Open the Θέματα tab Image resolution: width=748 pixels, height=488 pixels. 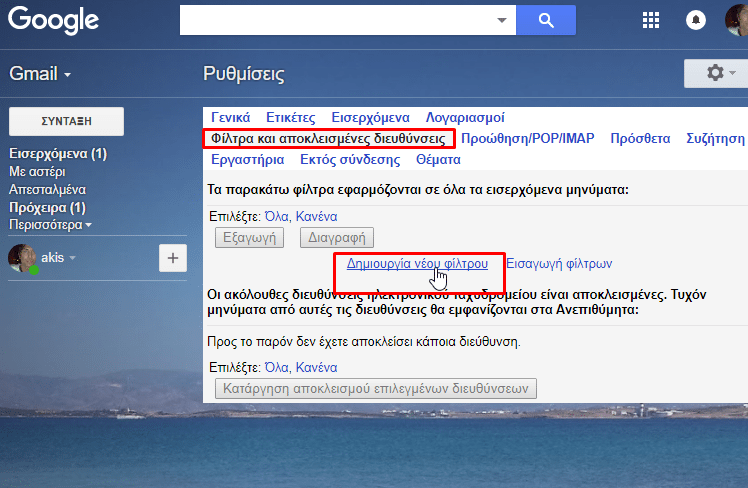(438, 160)
